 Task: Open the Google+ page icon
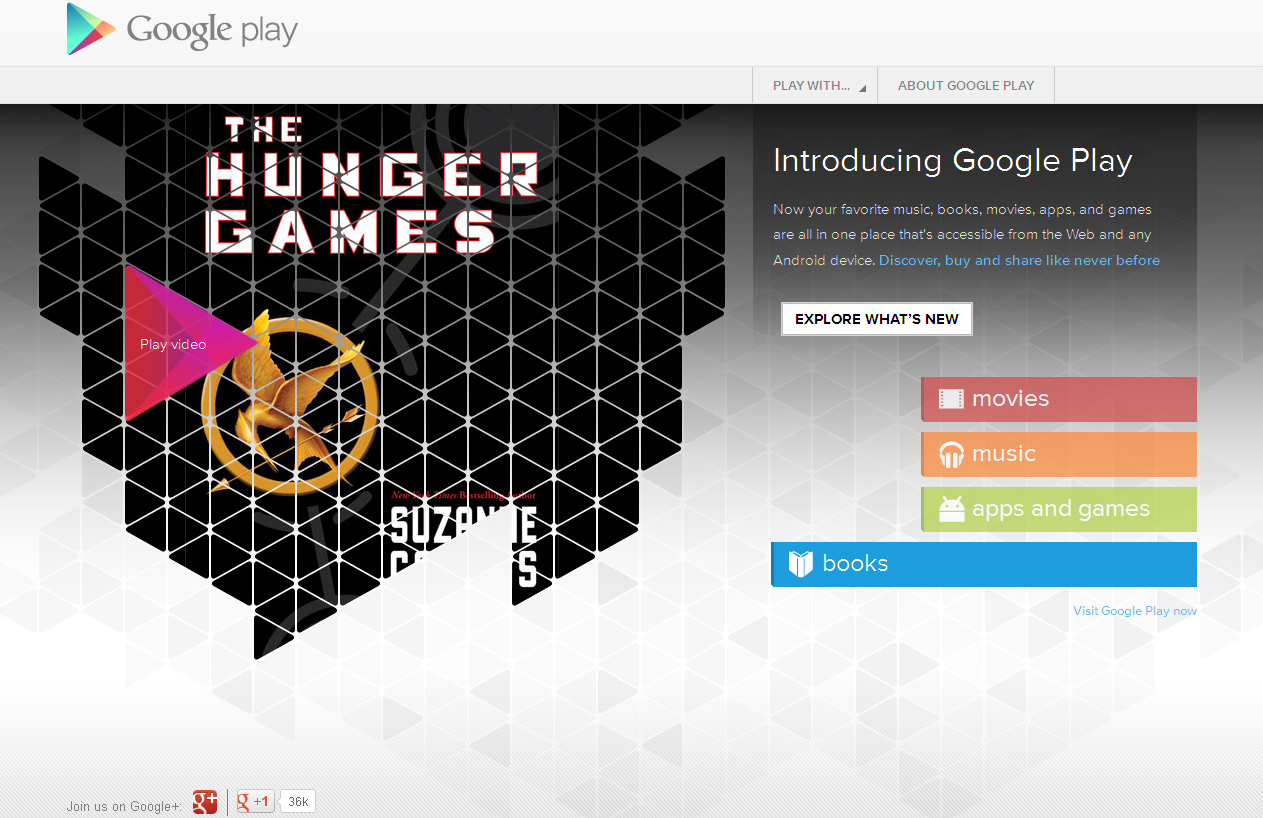coord(205,802)
